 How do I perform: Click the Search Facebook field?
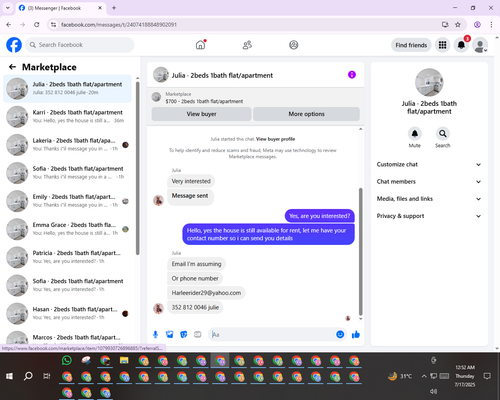pyautogui.click(x=80, y=45)
